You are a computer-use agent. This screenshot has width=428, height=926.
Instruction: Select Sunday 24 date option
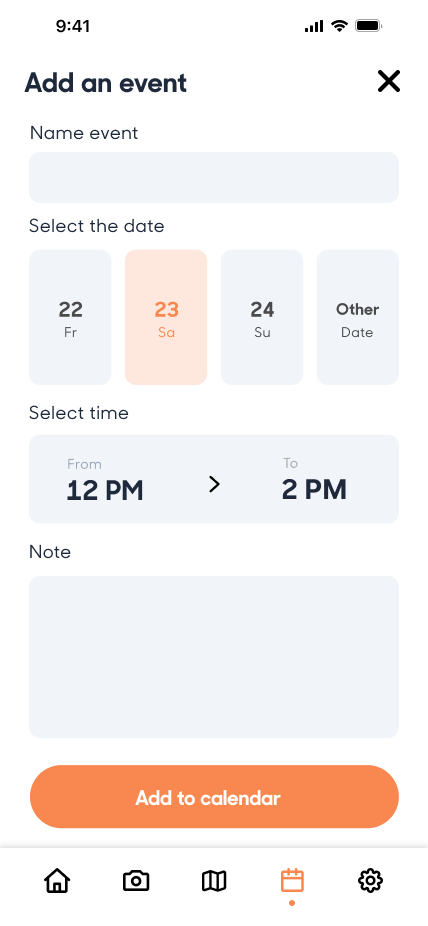262,317
